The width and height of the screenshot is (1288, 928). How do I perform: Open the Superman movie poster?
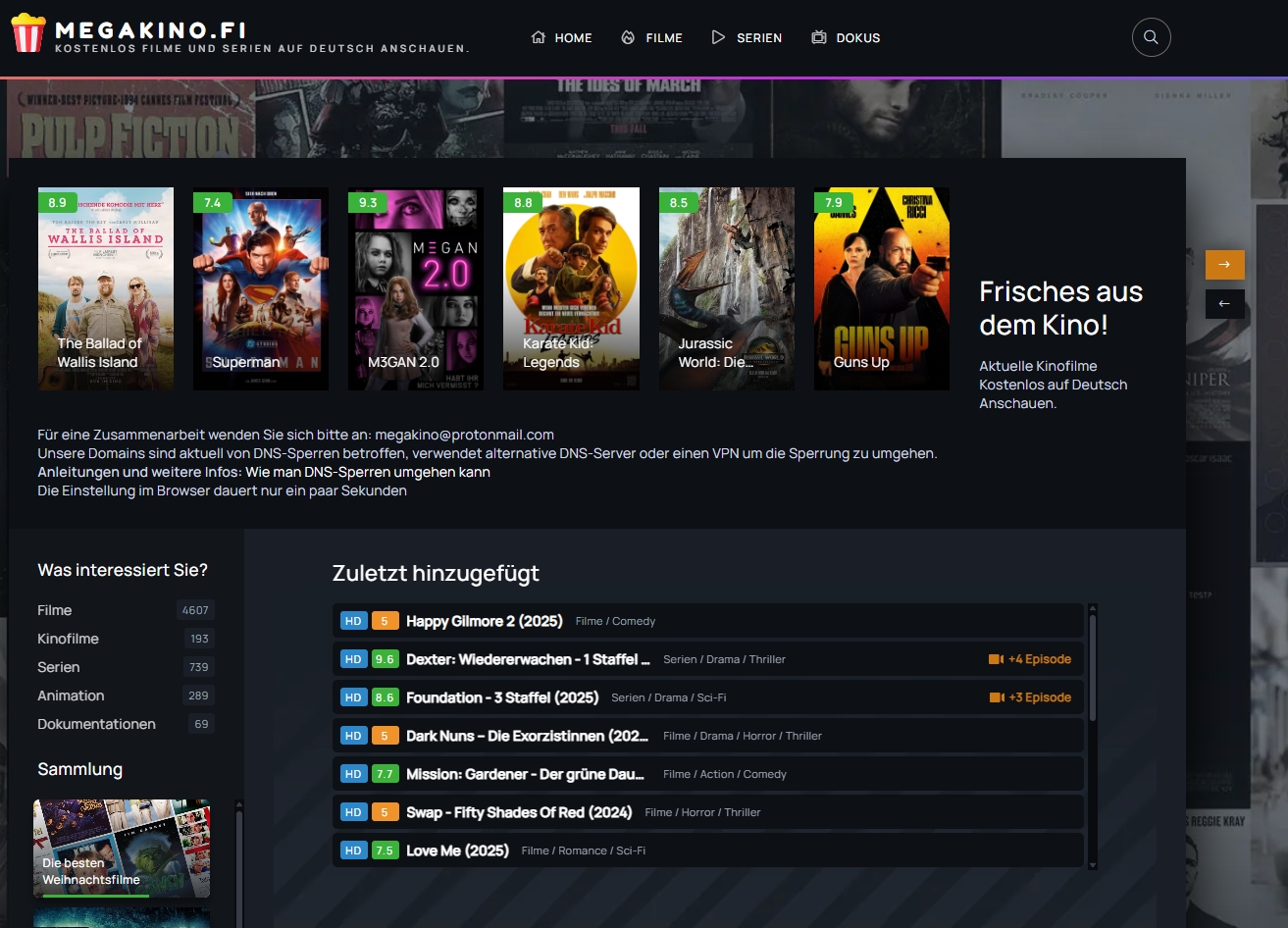coord(260,287)
